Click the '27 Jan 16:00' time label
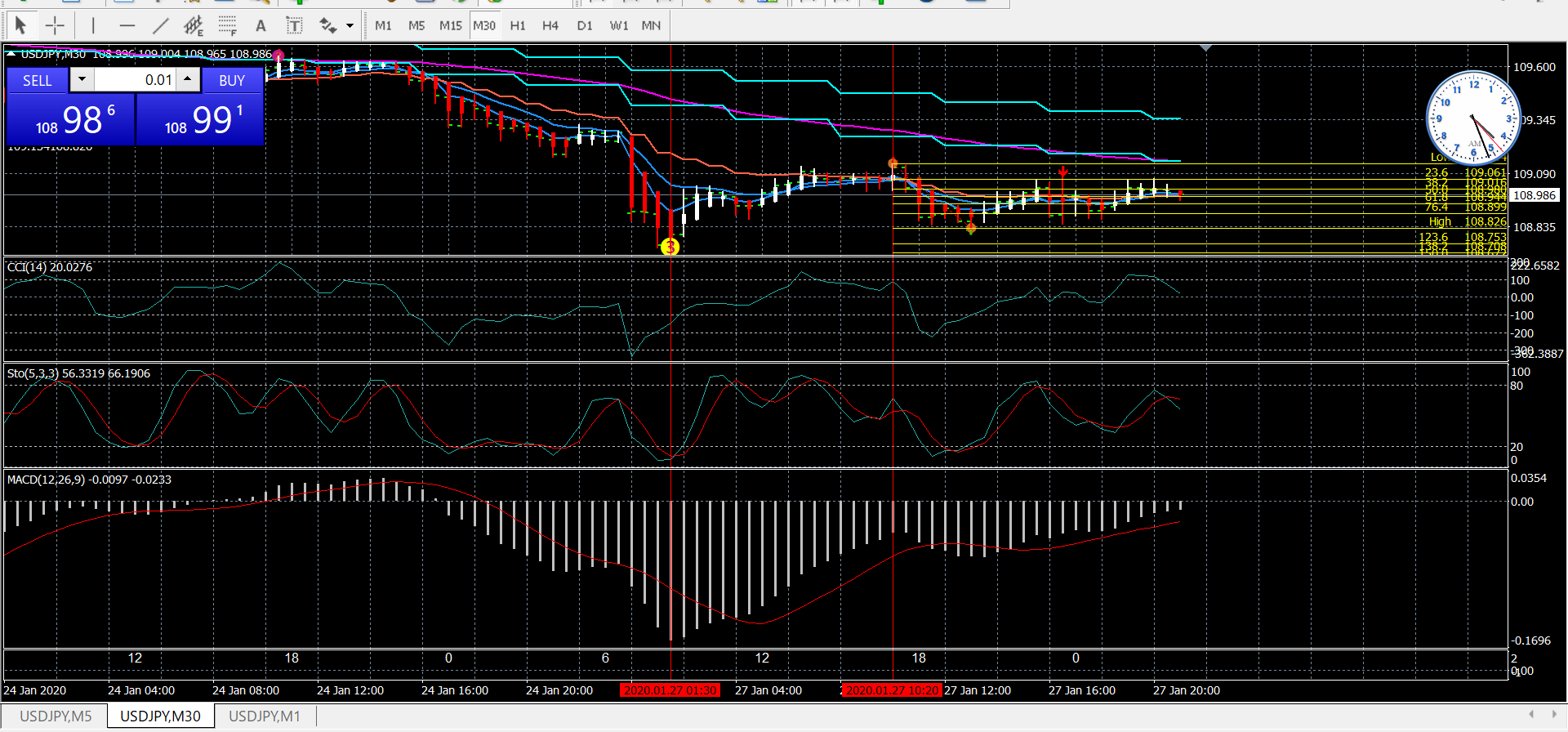 (1082, 690)
